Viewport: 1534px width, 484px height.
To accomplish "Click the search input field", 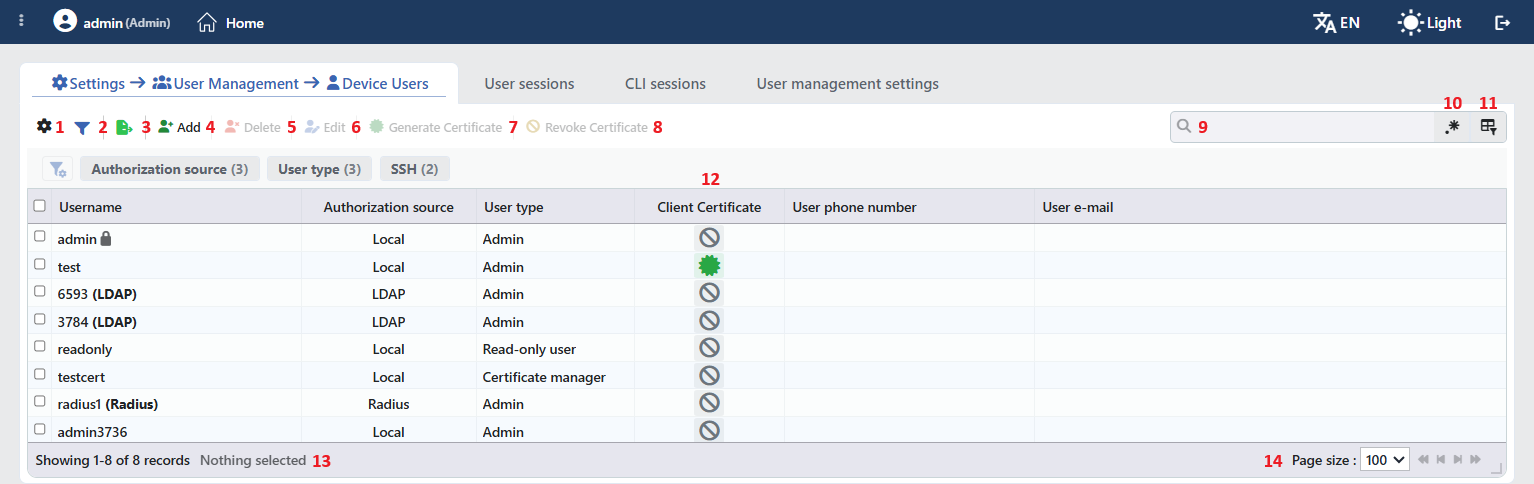I will tap(1302, 127).
